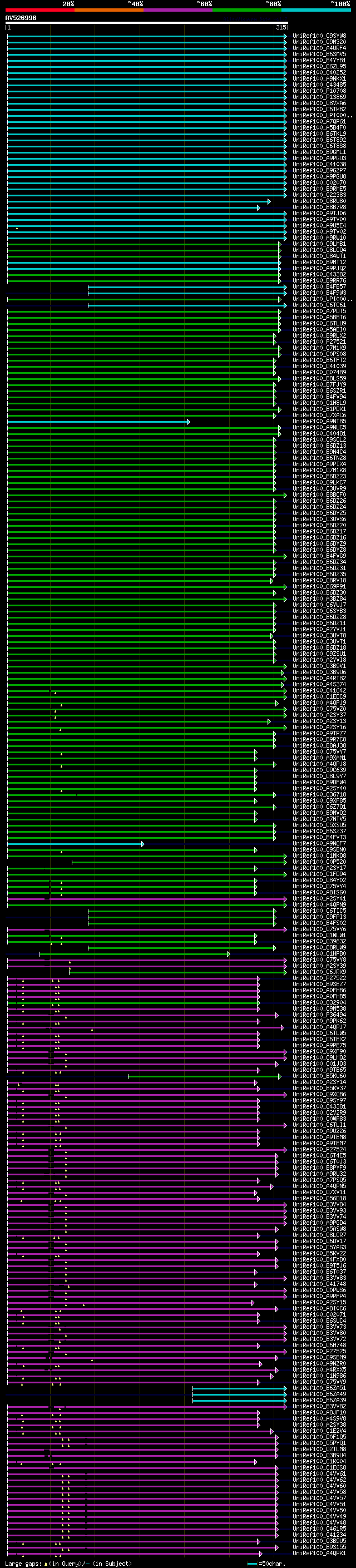356x1568 pixels.
Task: Select the UniRef100_Q43381 label
Action: [x=319, y=1107]
